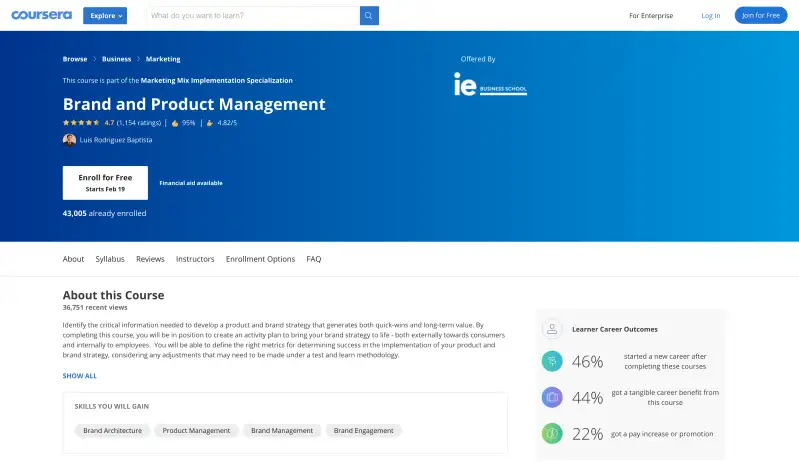Viewport: 799px width, 462px height.
Task: Select the Brand Engagement skill tag
Action: pos(363,430)
